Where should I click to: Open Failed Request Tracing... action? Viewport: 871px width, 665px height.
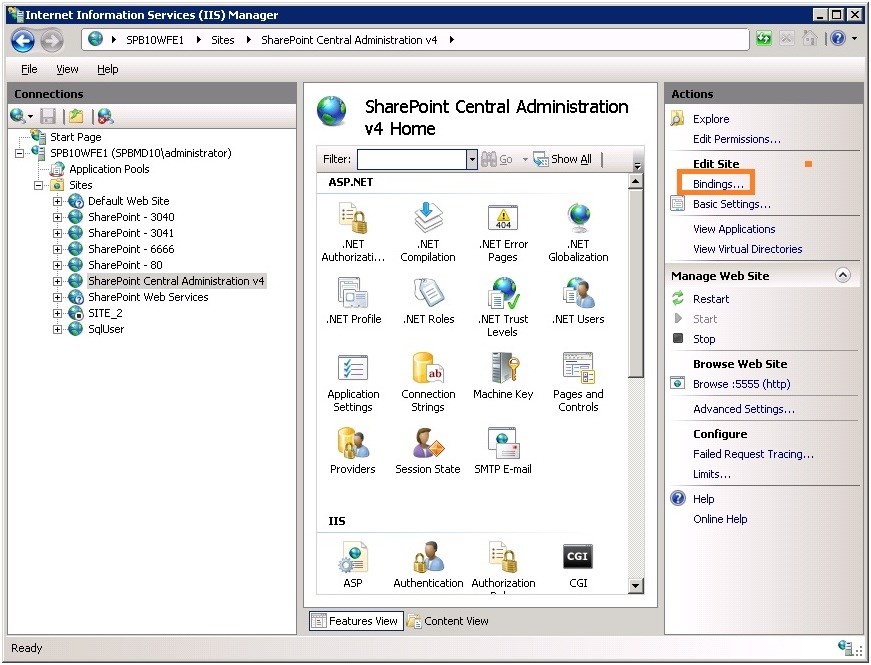pos(753,454)
